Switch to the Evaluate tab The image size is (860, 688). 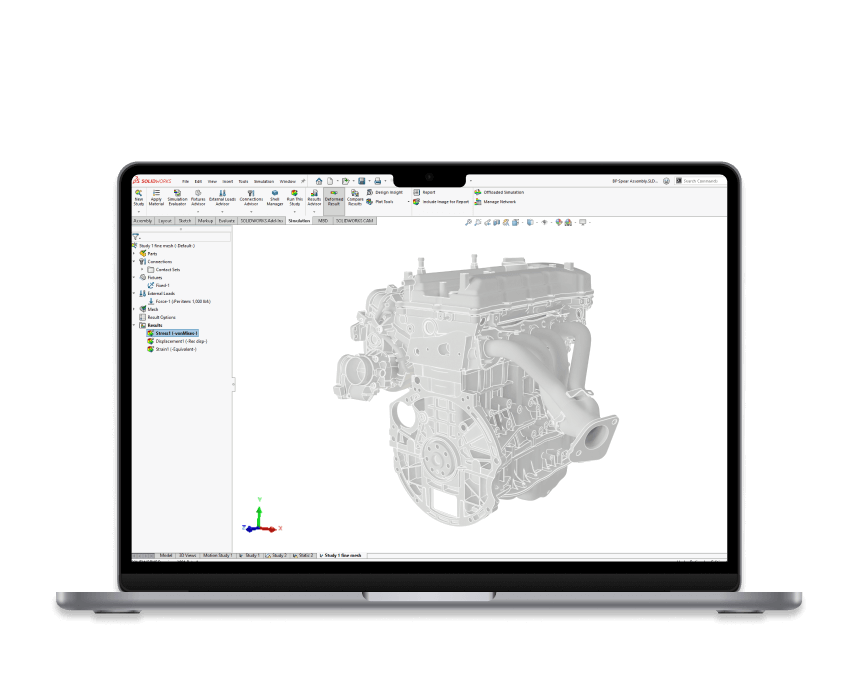coord(226,220)
